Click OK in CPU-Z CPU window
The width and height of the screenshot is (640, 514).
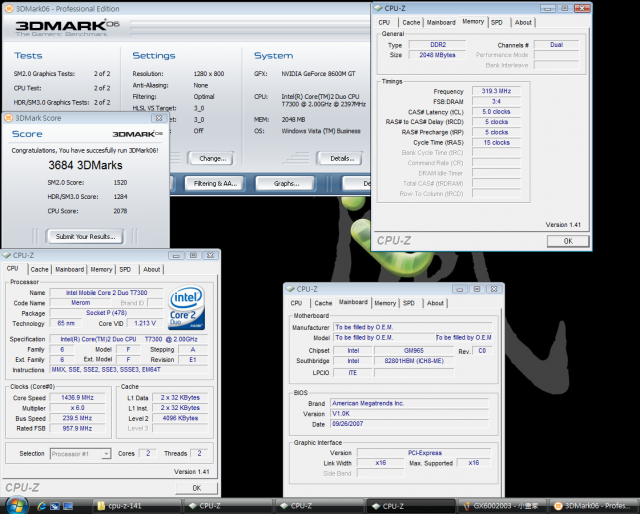[x=196, y=488]
